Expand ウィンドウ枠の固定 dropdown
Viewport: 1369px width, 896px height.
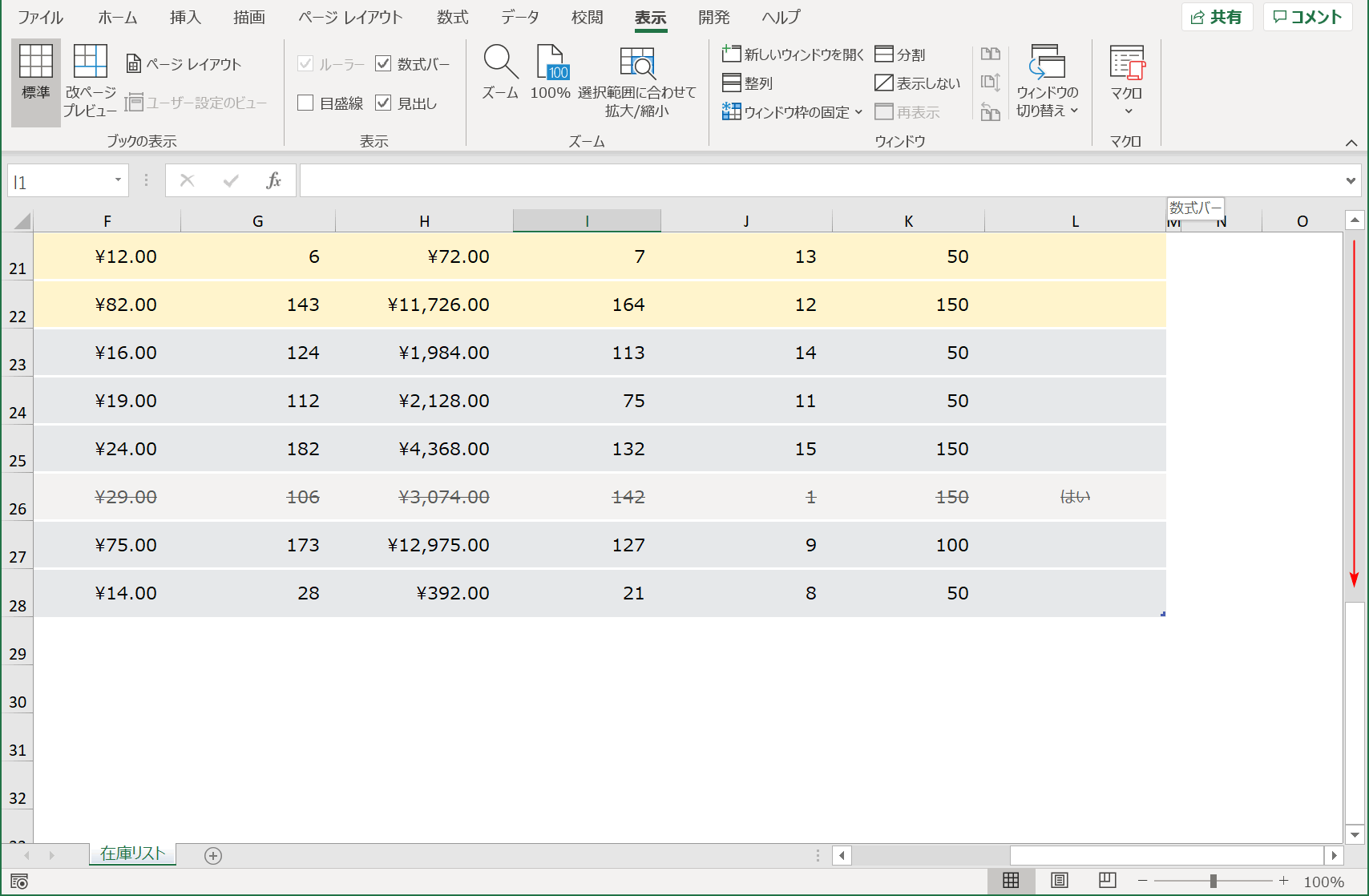[793, 112]
